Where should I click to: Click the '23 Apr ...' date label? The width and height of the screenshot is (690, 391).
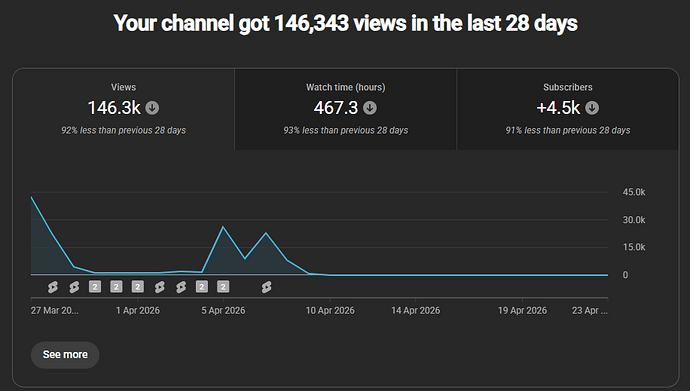coord(590,311)
